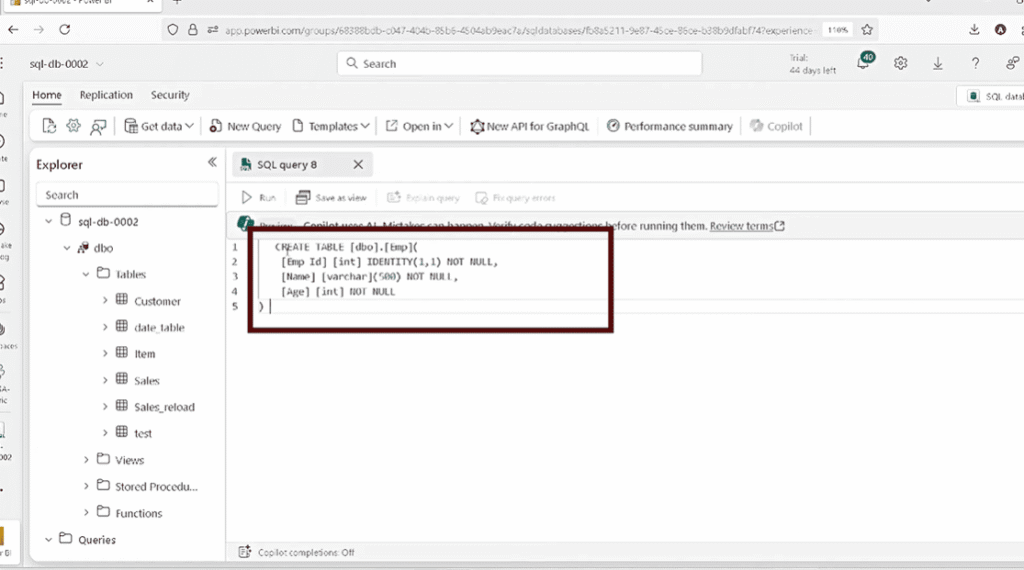Click the download icon in Fabric header
The height and width of the screenshot is (570, 1024).
(938, 63)
